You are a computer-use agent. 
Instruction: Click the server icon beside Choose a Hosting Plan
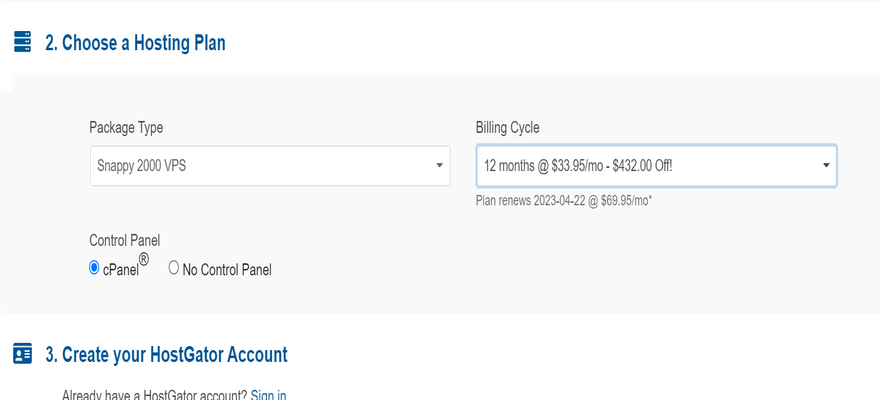click(x=22, y=42)
